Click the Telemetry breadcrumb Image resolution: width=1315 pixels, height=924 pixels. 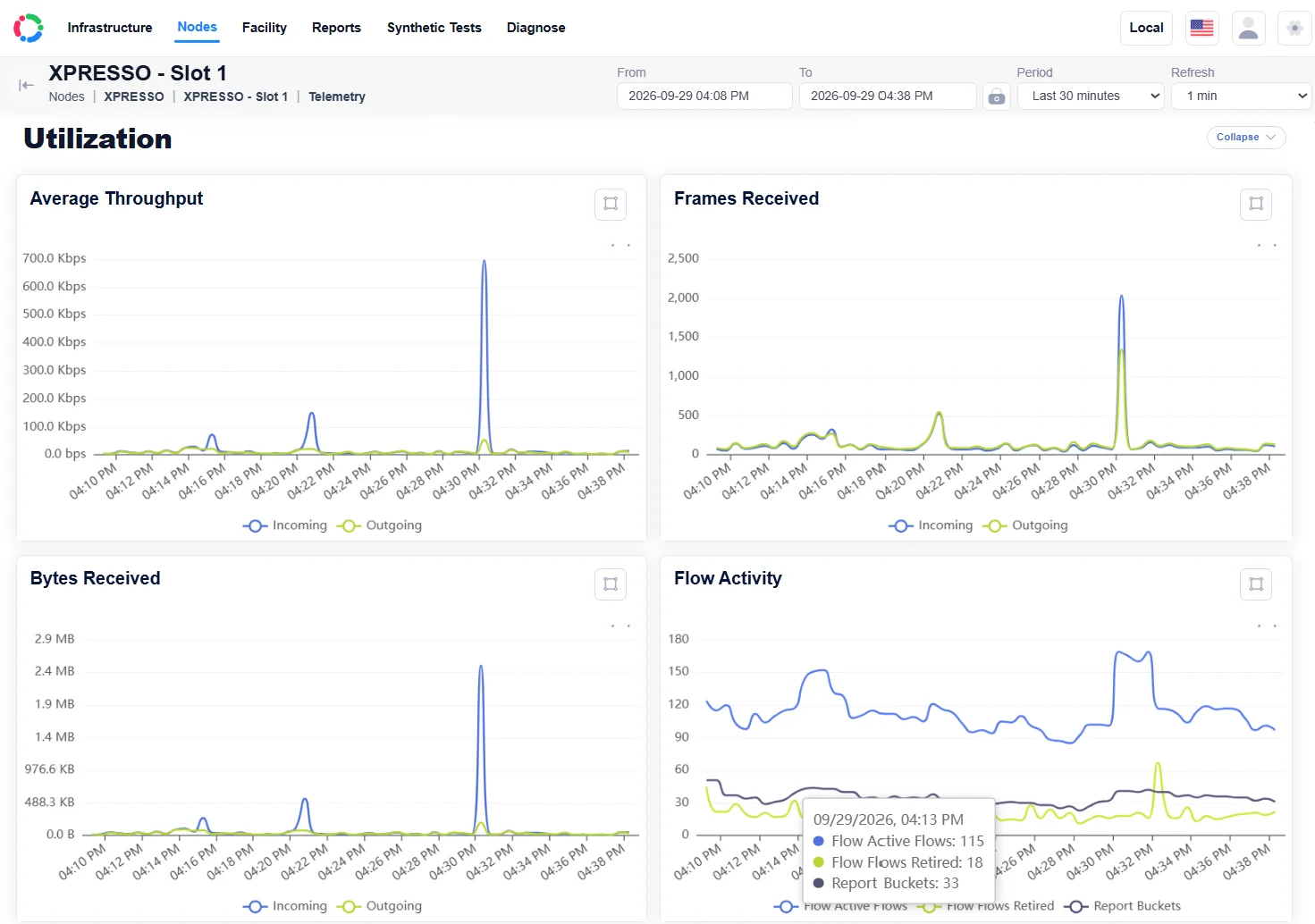point(337,97)
